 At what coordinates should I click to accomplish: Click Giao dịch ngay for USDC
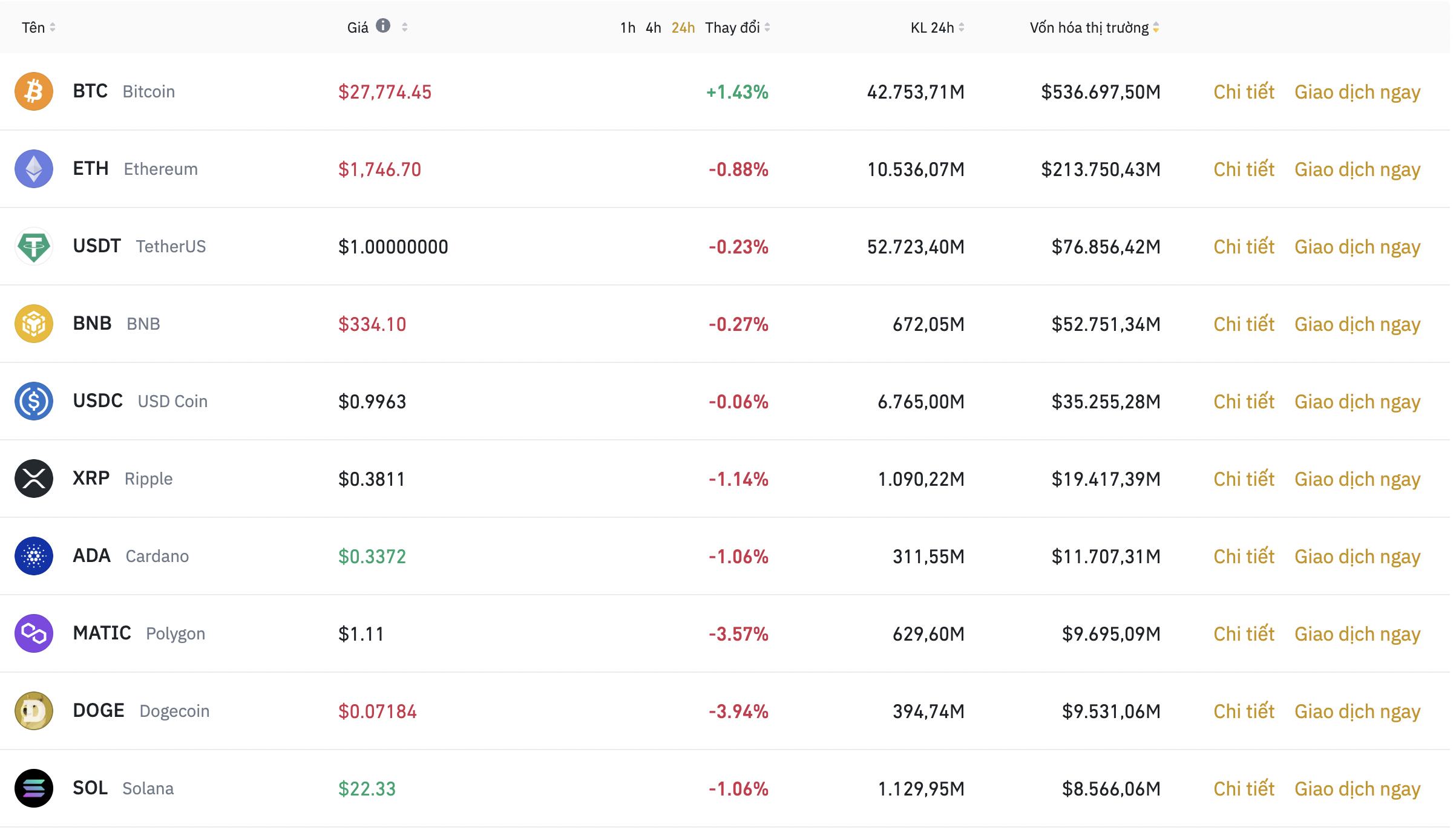[x=1357, y=402]
